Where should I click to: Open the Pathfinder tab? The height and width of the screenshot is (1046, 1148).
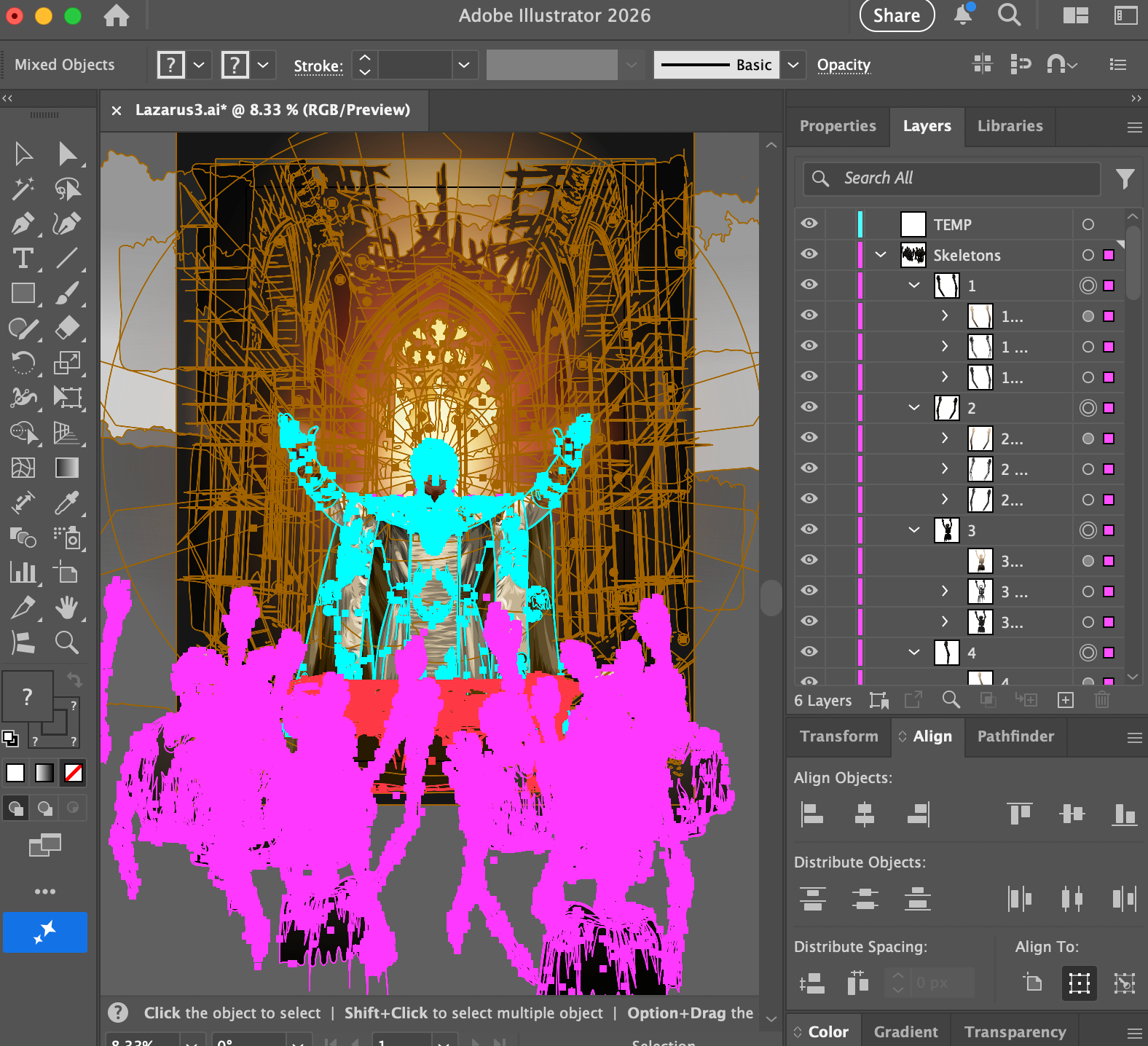point(1015,736)
